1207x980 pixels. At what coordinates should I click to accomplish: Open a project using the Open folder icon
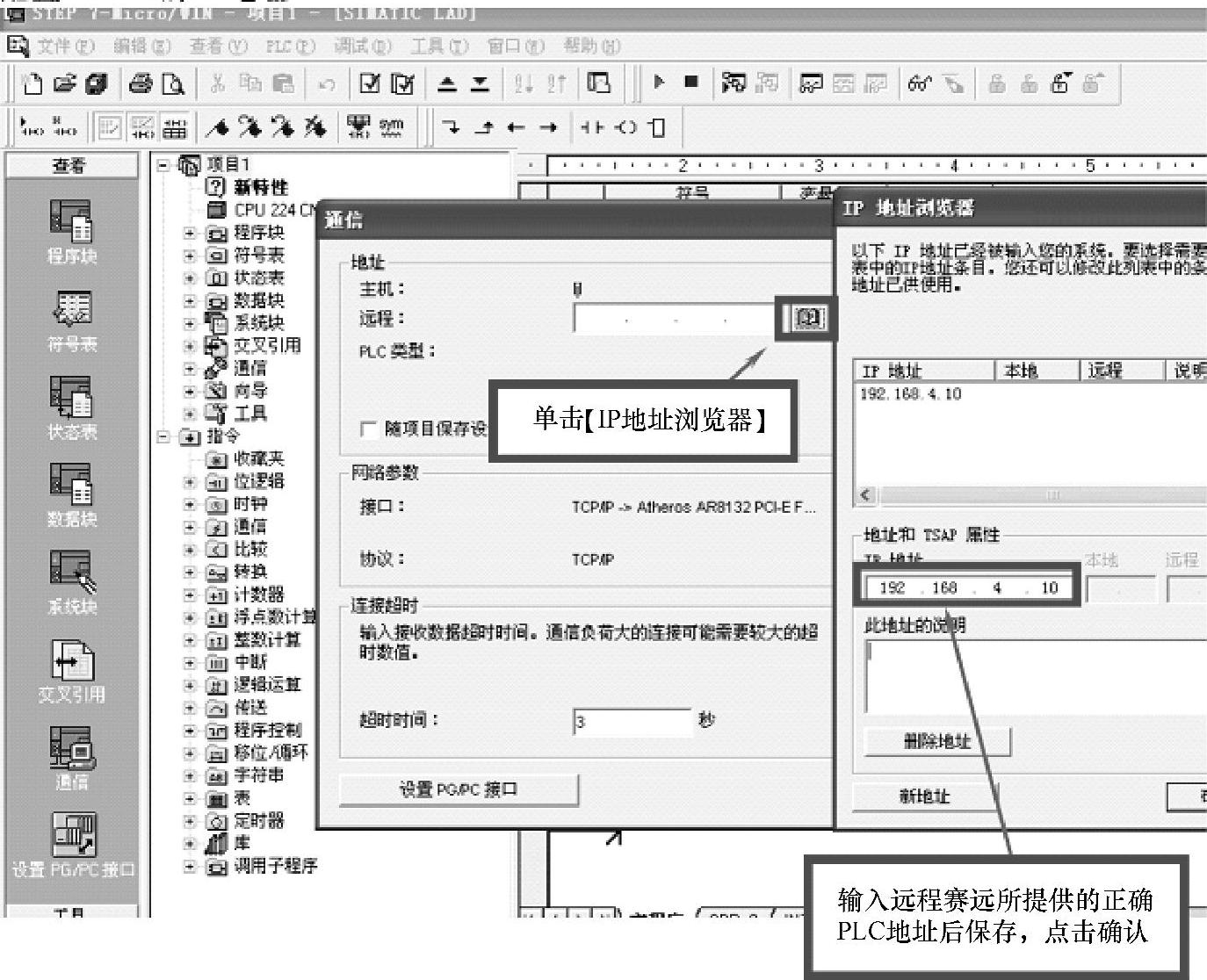pyautogui.click(x=64, y=83)
